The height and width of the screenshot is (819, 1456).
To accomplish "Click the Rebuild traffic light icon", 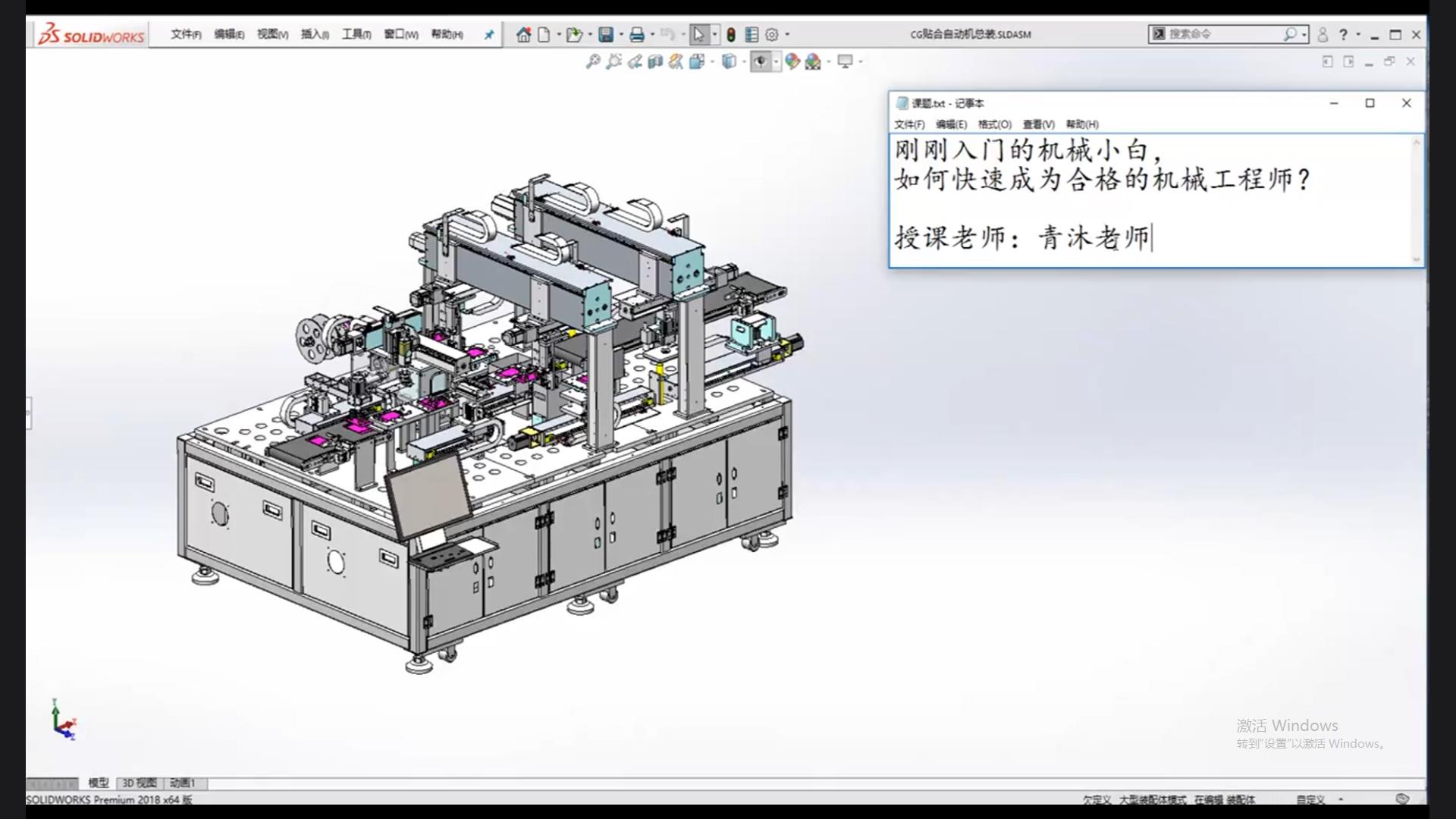I will pos(731,35).
